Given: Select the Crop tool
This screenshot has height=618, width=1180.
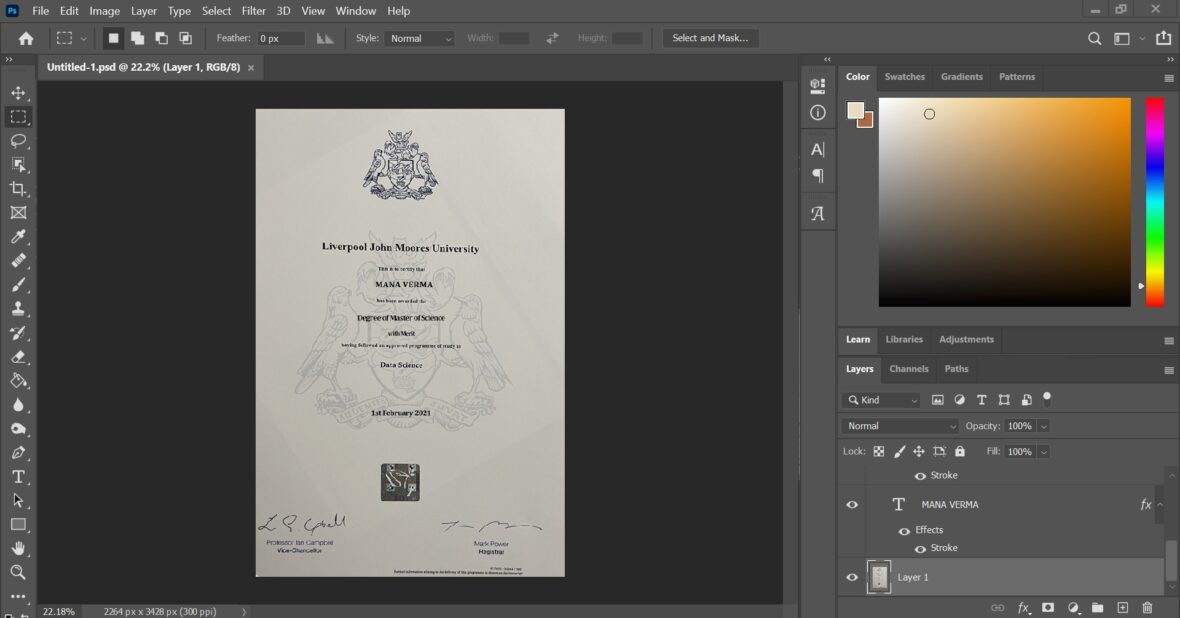Looking at the screenshot, I should 18,189.
